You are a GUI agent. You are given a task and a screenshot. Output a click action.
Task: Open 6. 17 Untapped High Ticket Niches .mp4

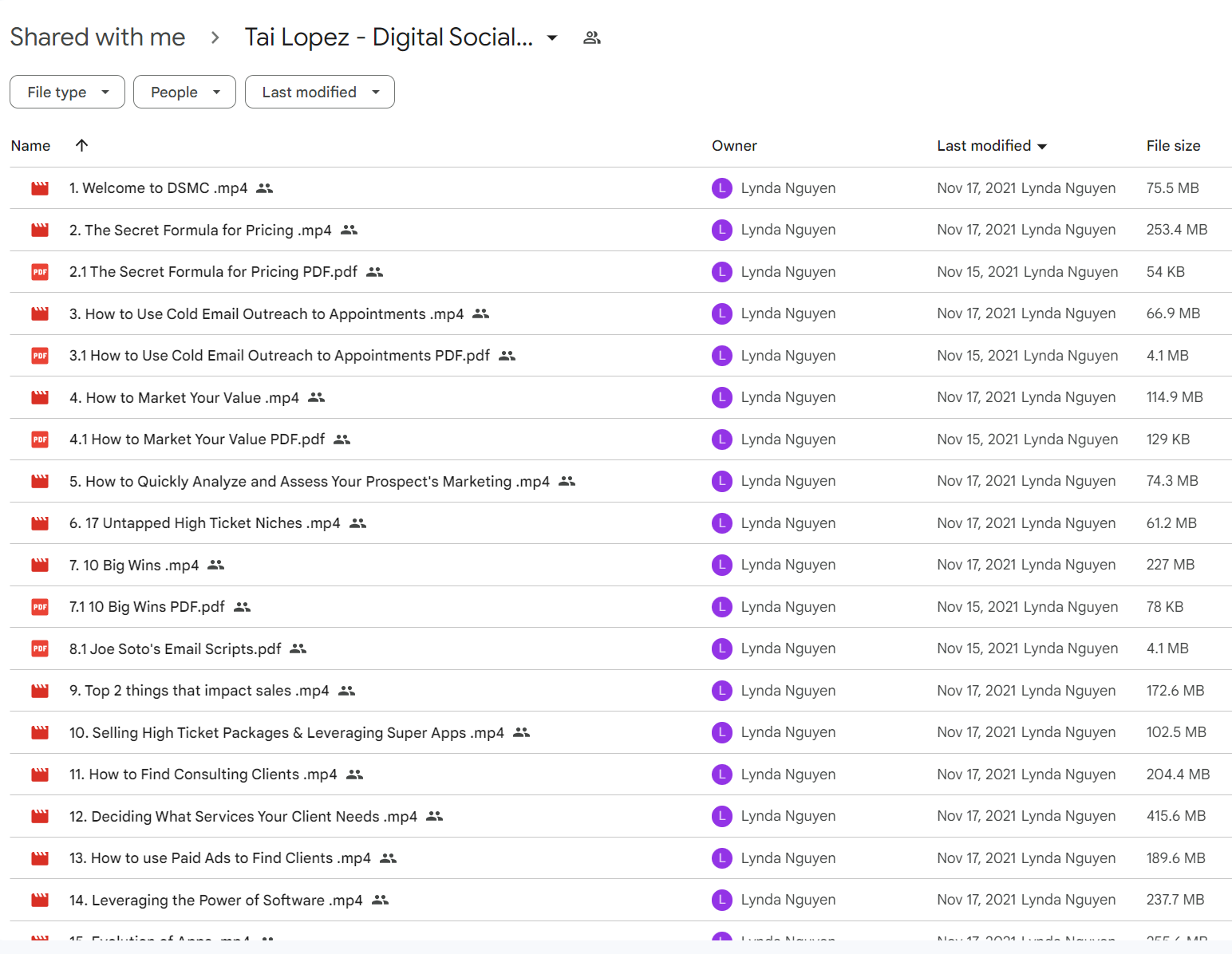tap(205, 523)
